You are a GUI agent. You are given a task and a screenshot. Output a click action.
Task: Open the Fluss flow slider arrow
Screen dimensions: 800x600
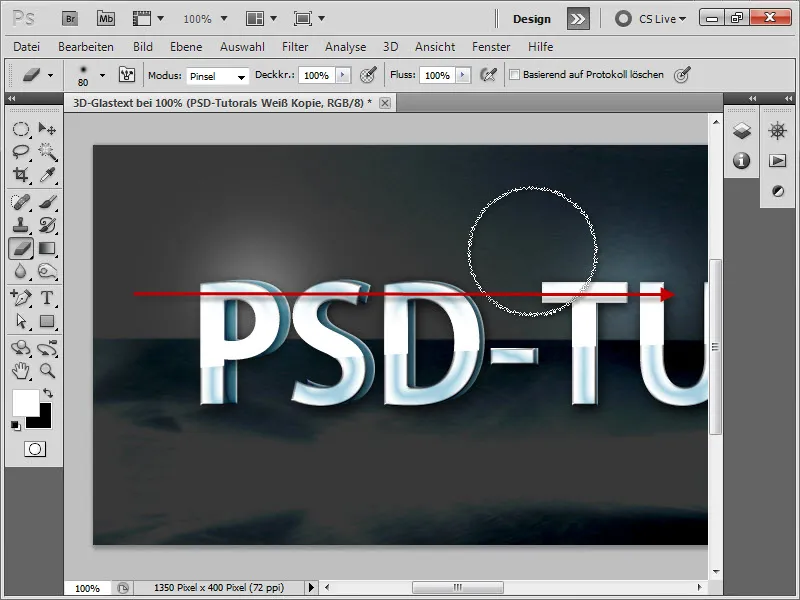[x=463, y=75]
